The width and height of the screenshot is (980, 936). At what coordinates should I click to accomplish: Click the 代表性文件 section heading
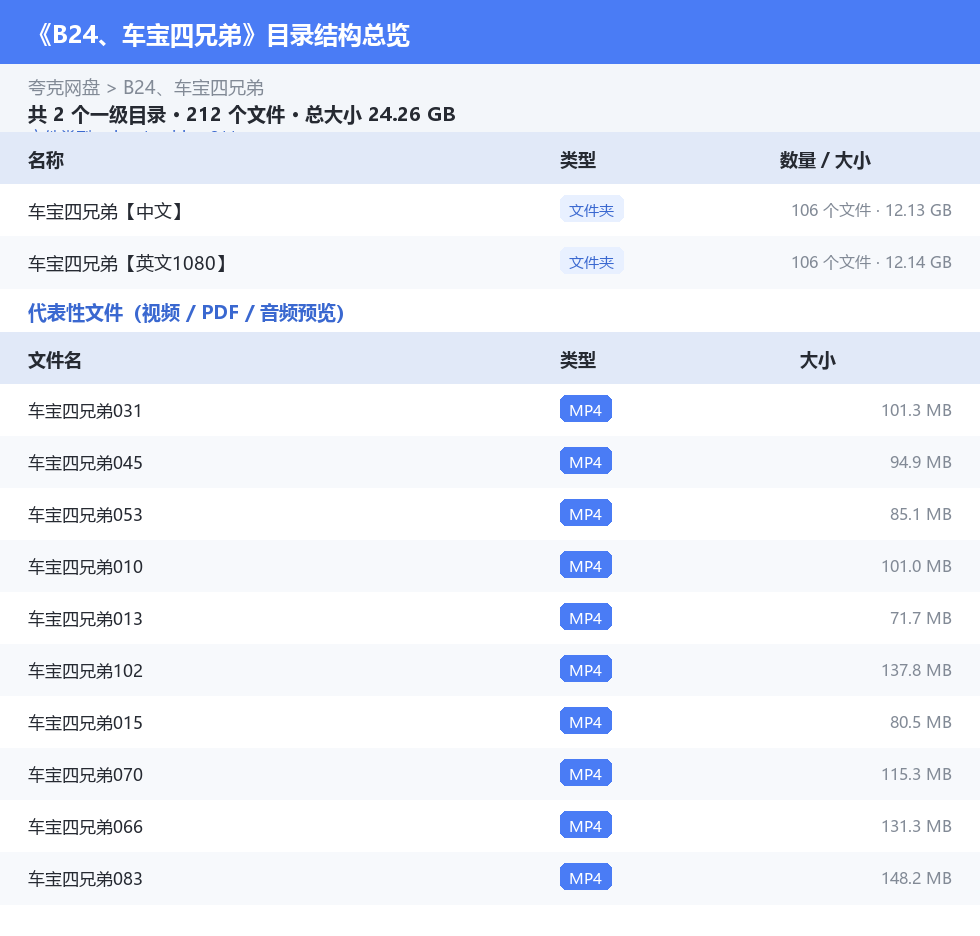(x=186, y=312)
